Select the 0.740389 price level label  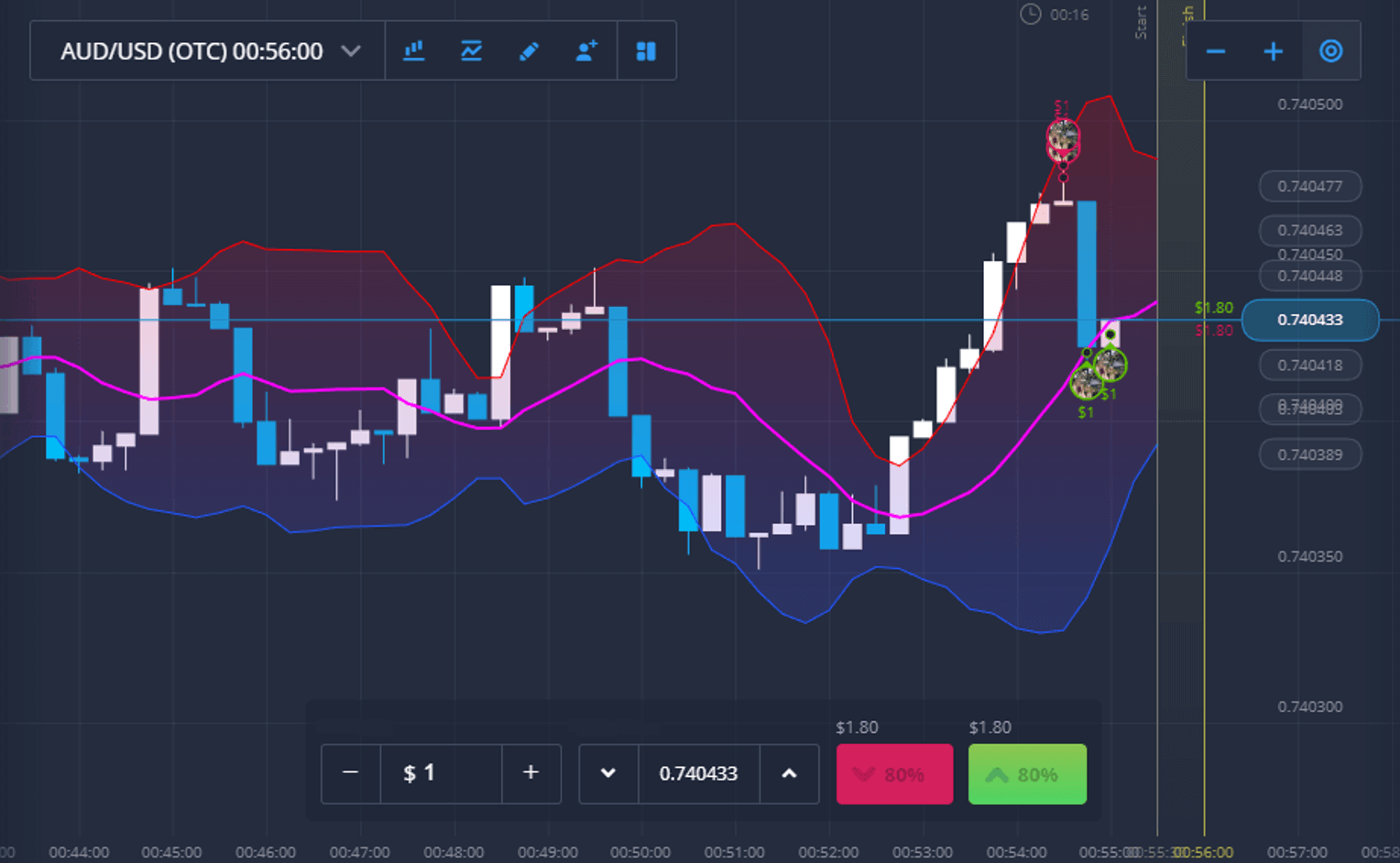click(1309, 454)
